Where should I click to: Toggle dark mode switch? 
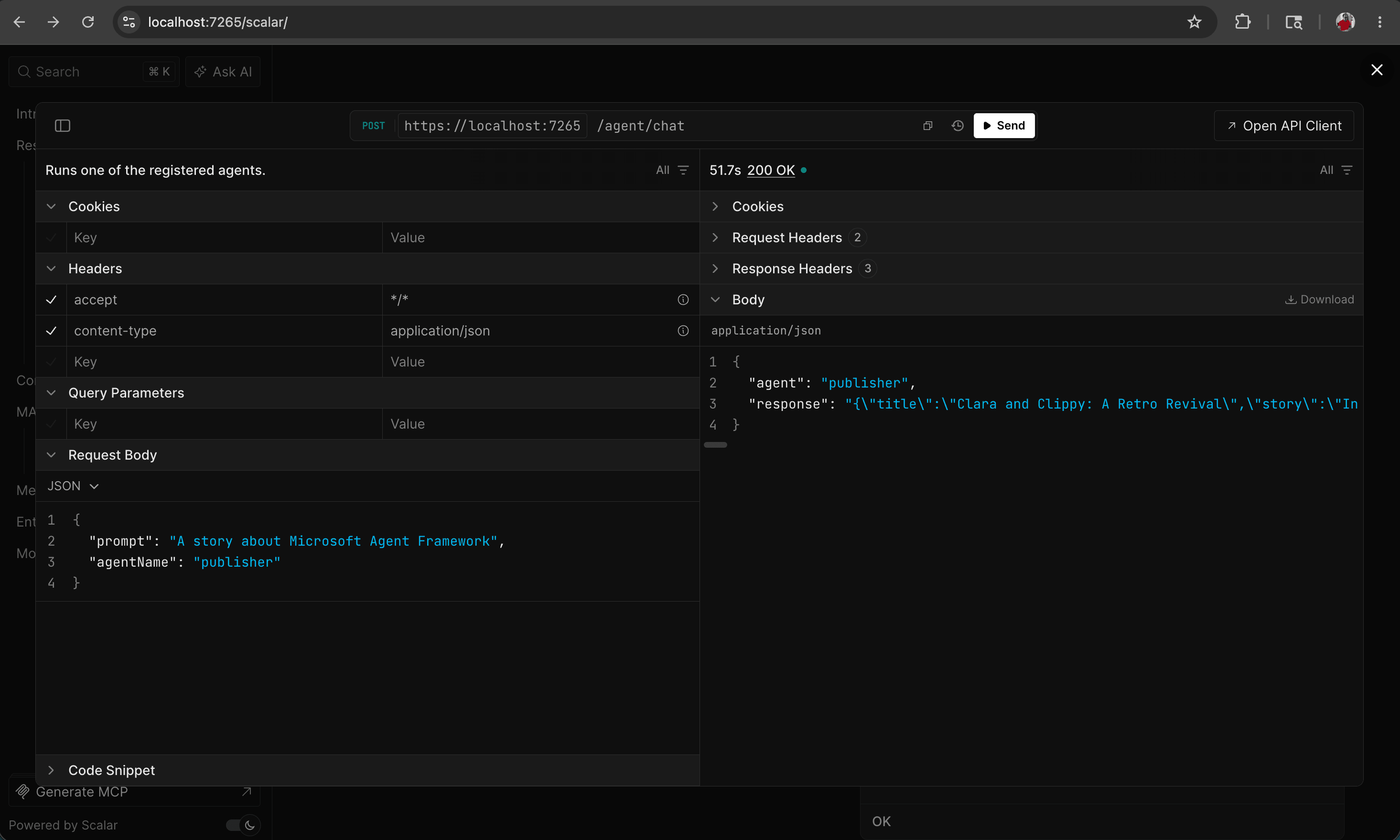tap(243, 825)
